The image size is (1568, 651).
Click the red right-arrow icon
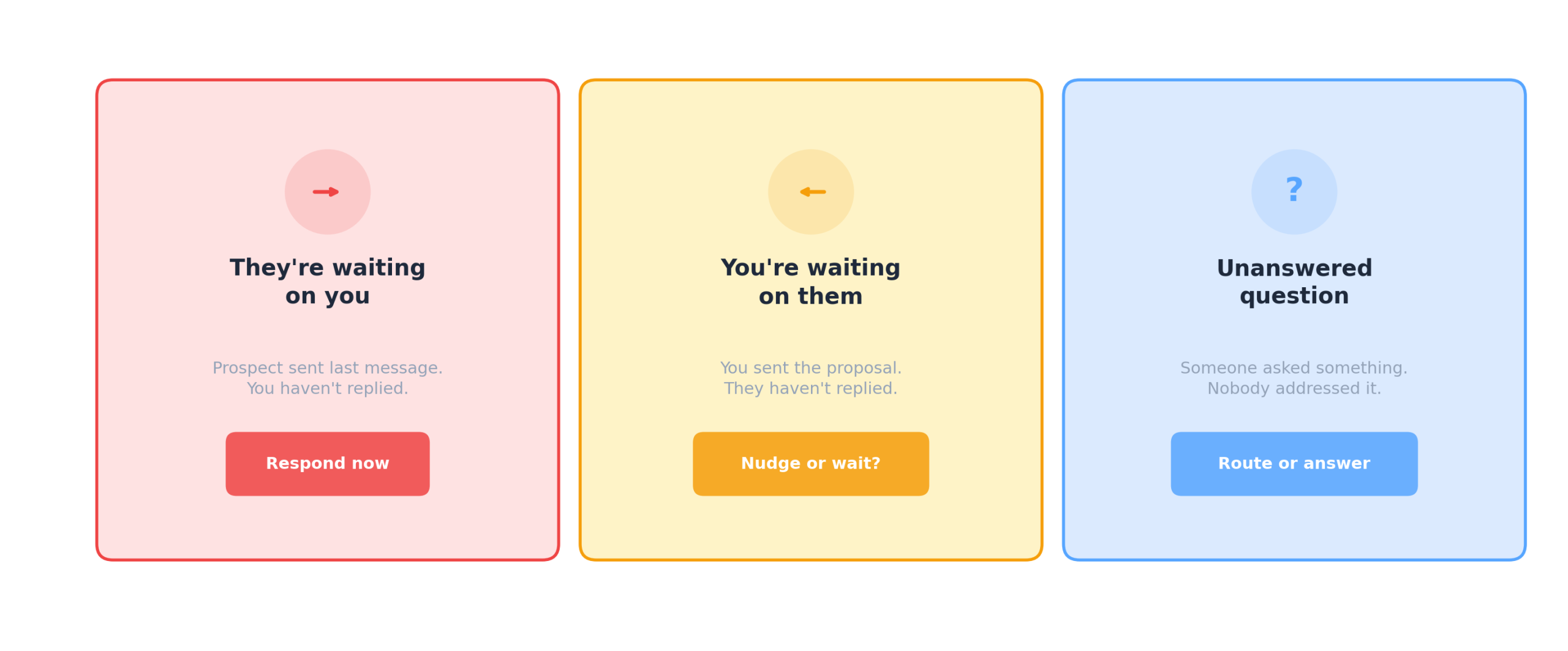click(x=325, y=192)
